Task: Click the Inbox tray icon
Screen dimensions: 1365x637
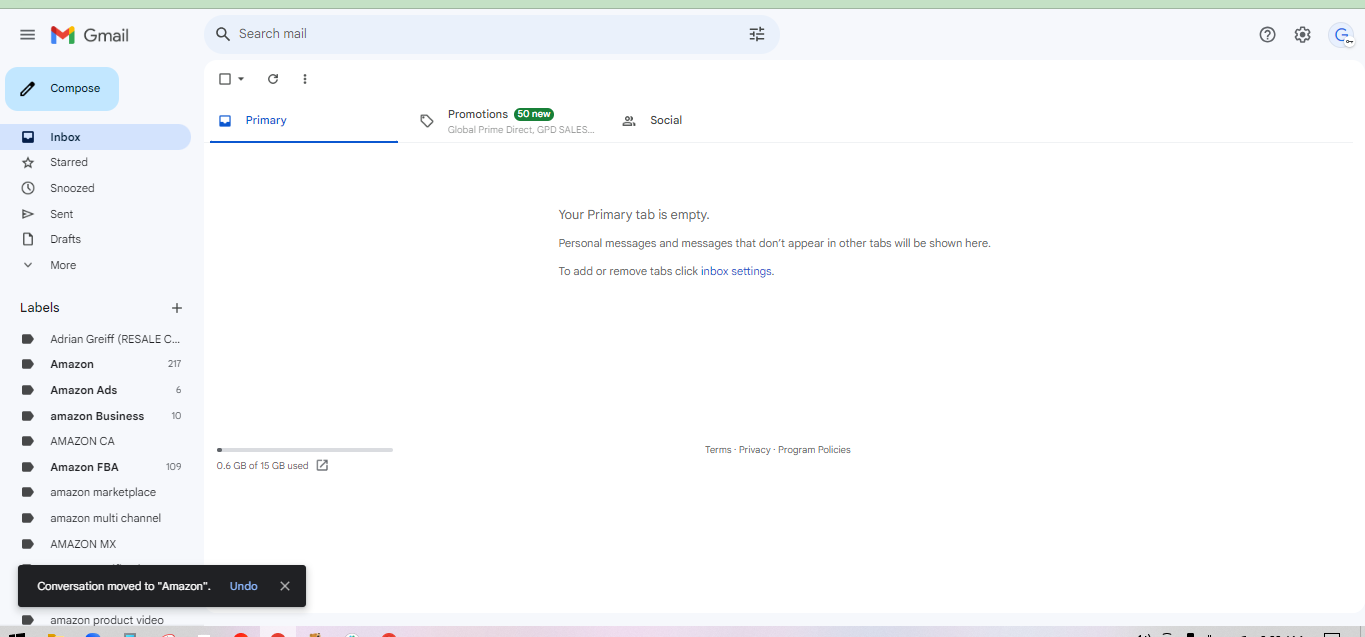Action: (x=28, y=137)
